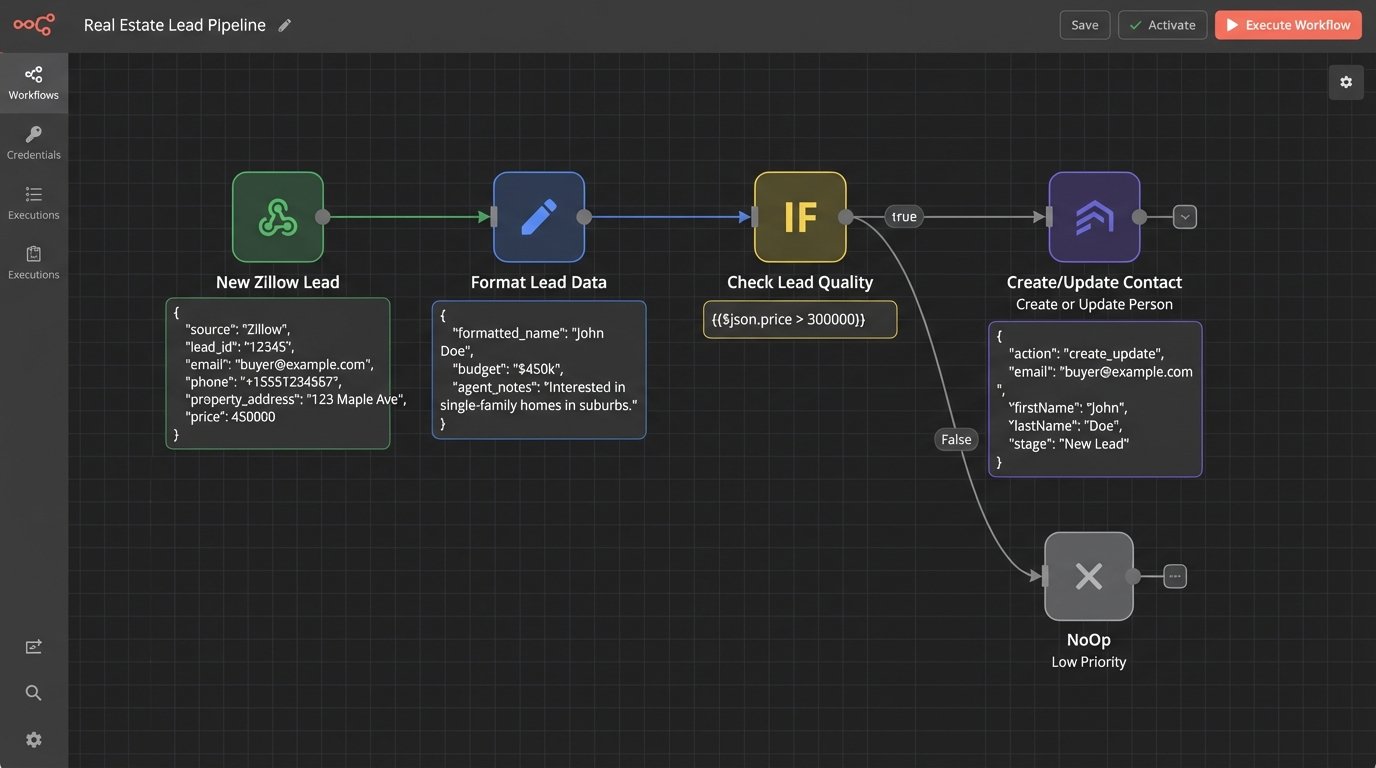Image resolution: width=1376 pixels, height=768 pixels.
Task: Click the n8n logo in the header
Action: pyautogui.click(x=34, y=25)
